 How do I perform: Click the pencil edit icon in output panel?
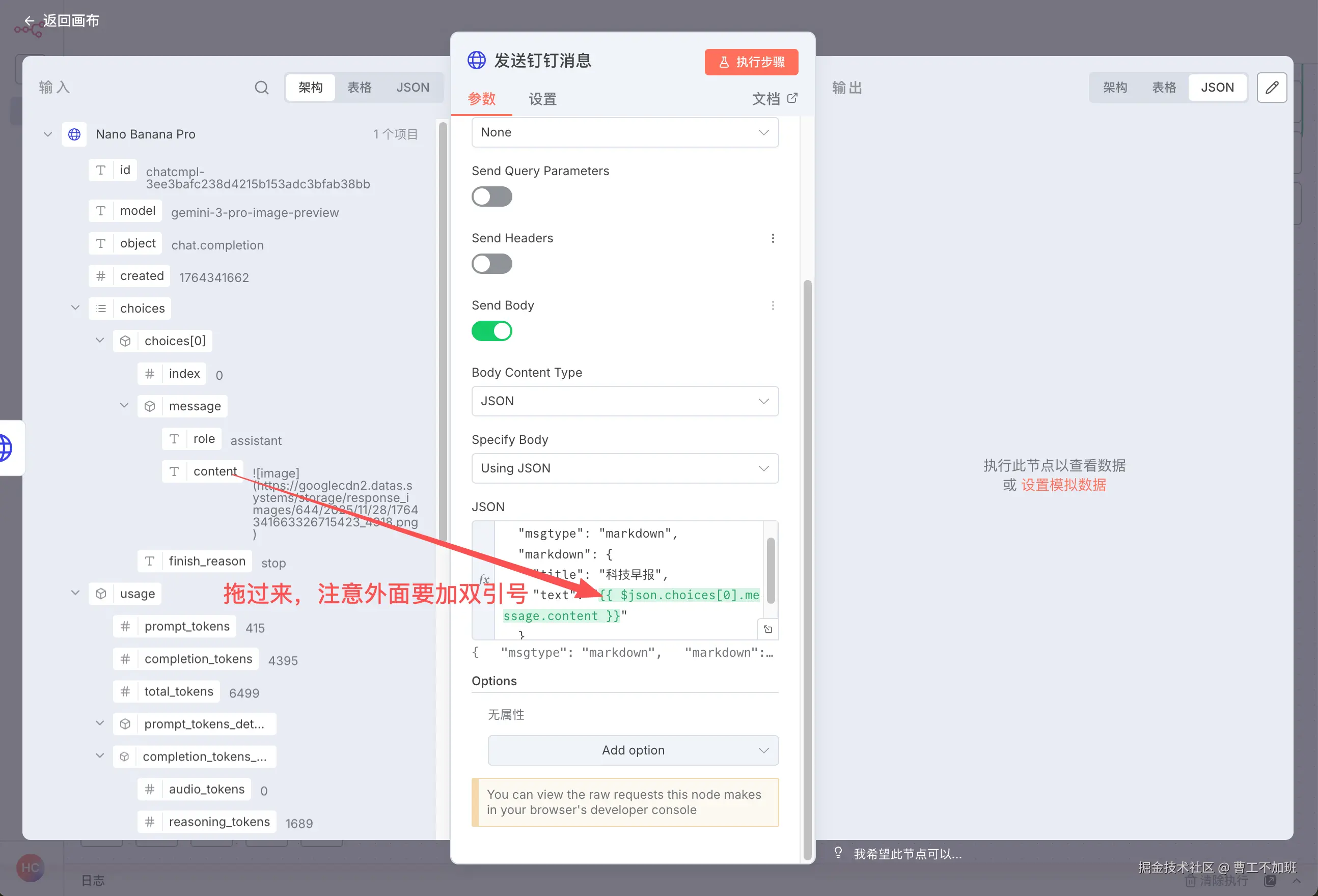point(1272,88)
